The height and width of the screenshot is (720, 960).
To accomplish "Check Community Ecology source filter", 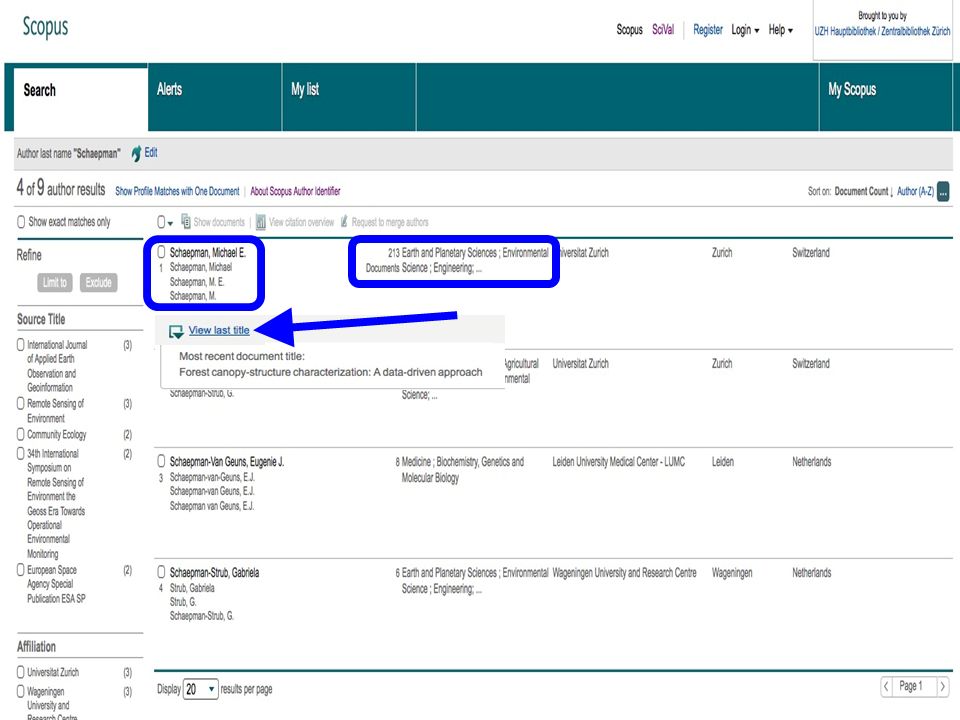I will tap(21, 433).
